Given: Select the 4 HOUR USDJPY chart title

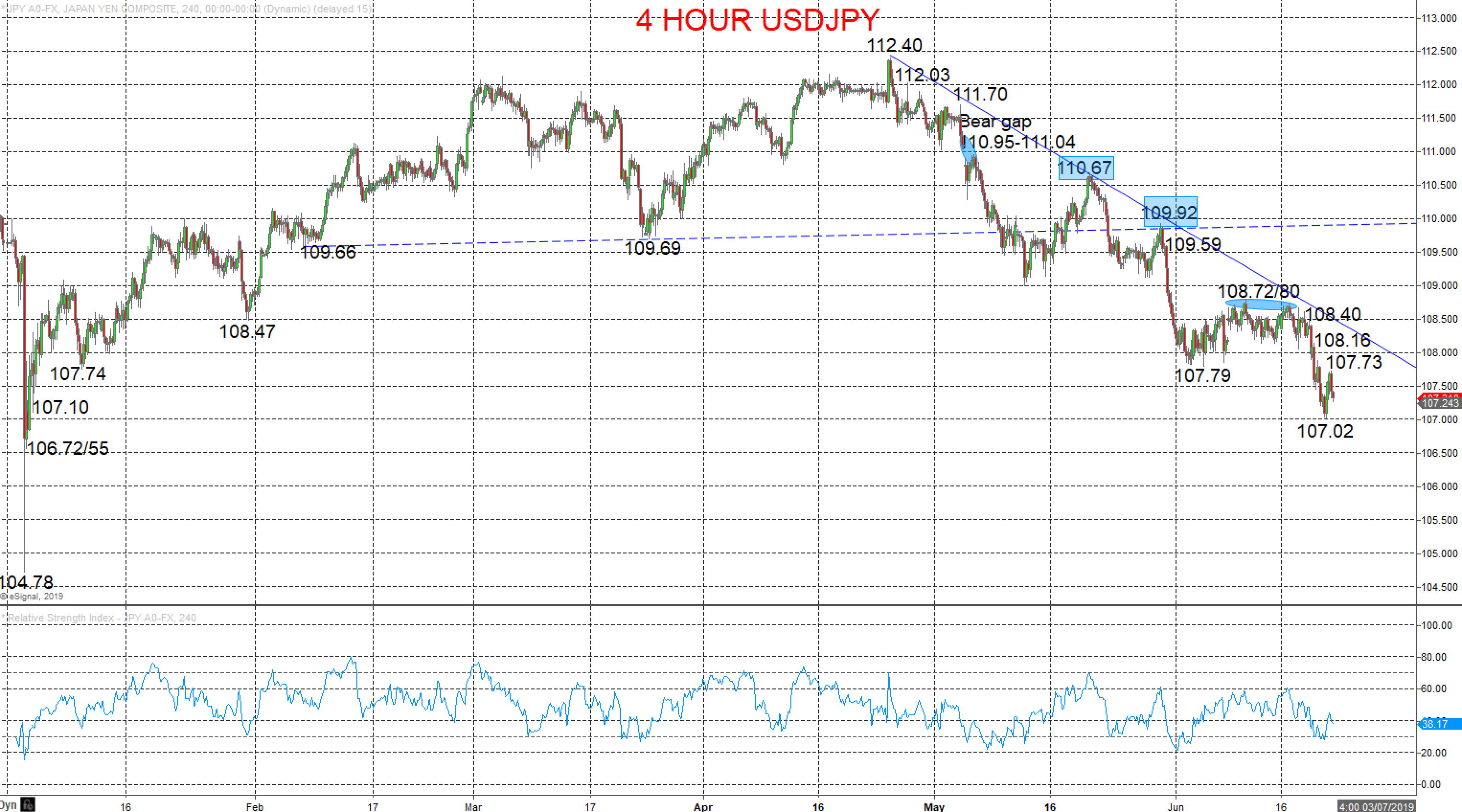Looking at the screenshot, I should coord(758,21).
